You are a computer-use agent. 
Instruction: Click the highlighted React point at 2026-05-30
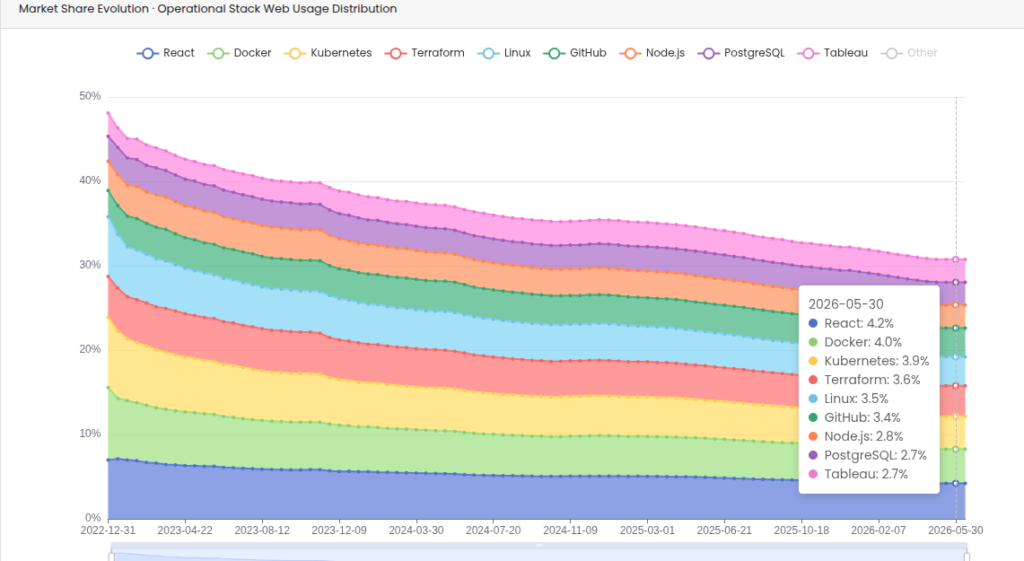(955, 483)
